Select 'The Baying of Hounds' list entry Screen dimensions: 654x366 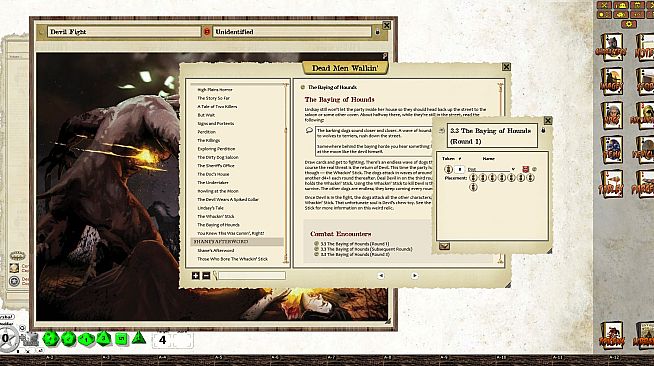tap(218, 225)
